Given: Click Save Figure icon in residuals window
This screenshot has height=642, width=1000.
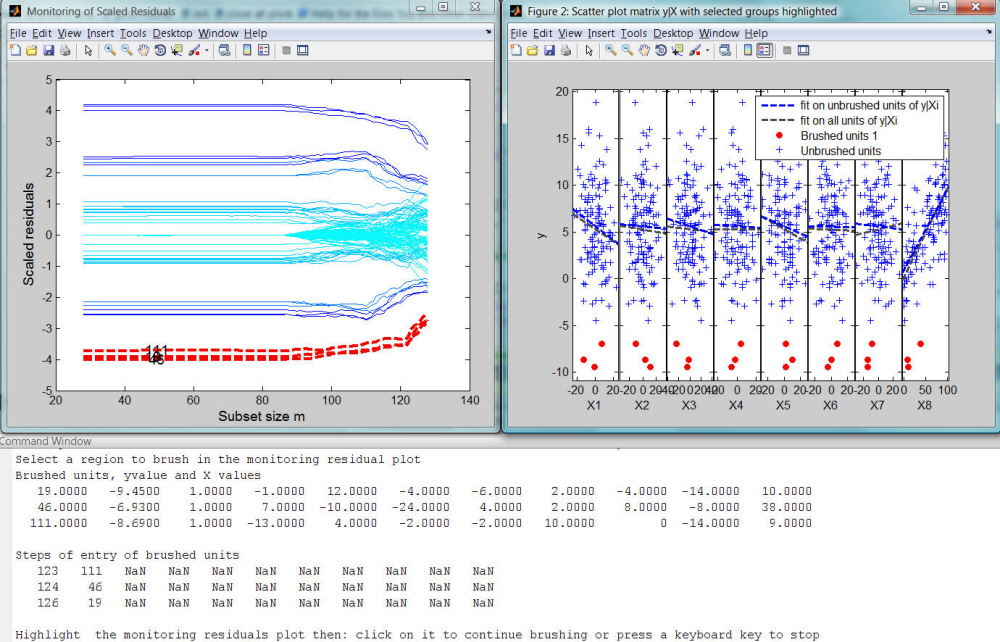Looking at the screenshot, I should pyautogui.click(x=47, y=50).
